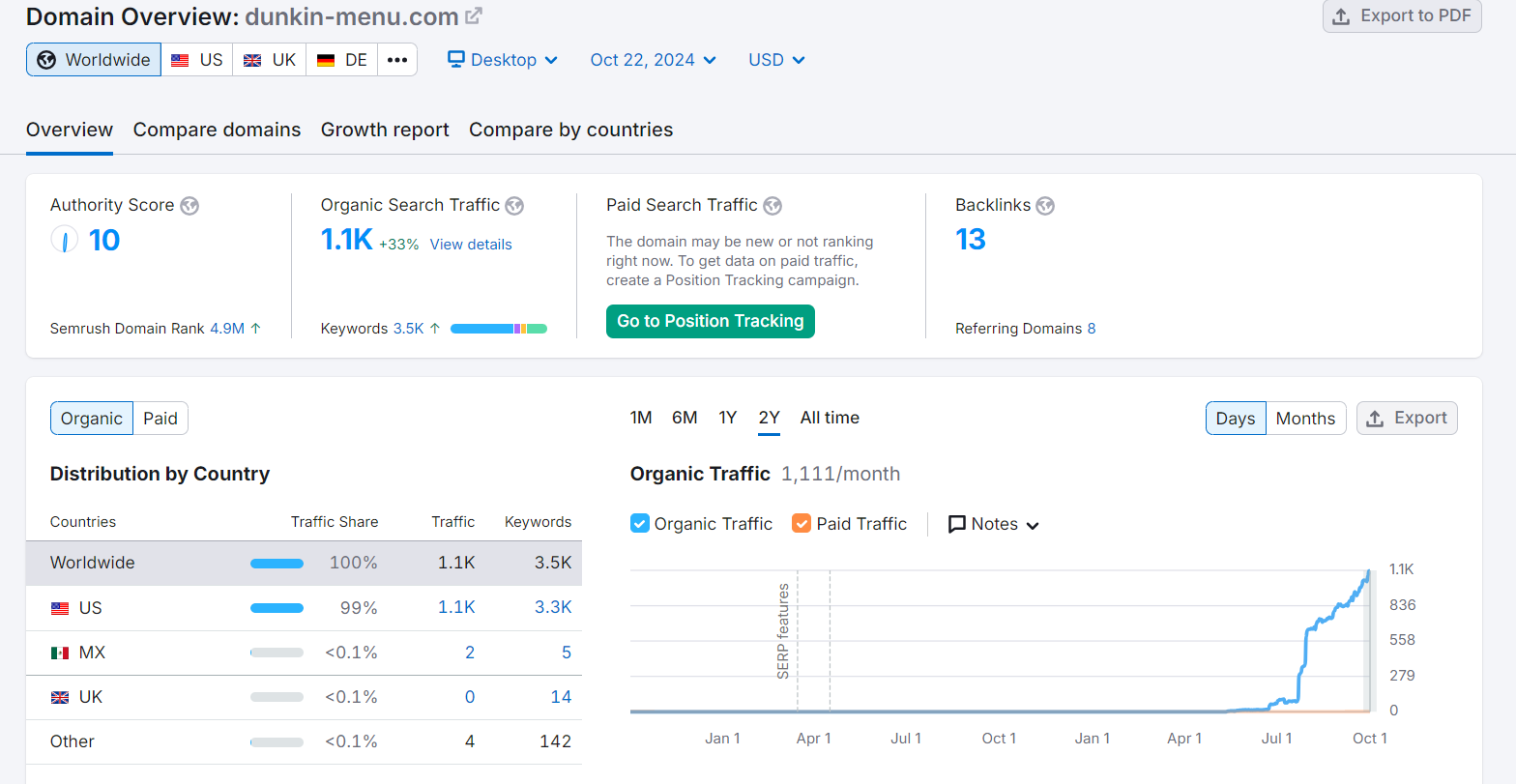Click the Worldwide globe icon
The height and width of the screenshot is (784, 1516).
point(46,60)
